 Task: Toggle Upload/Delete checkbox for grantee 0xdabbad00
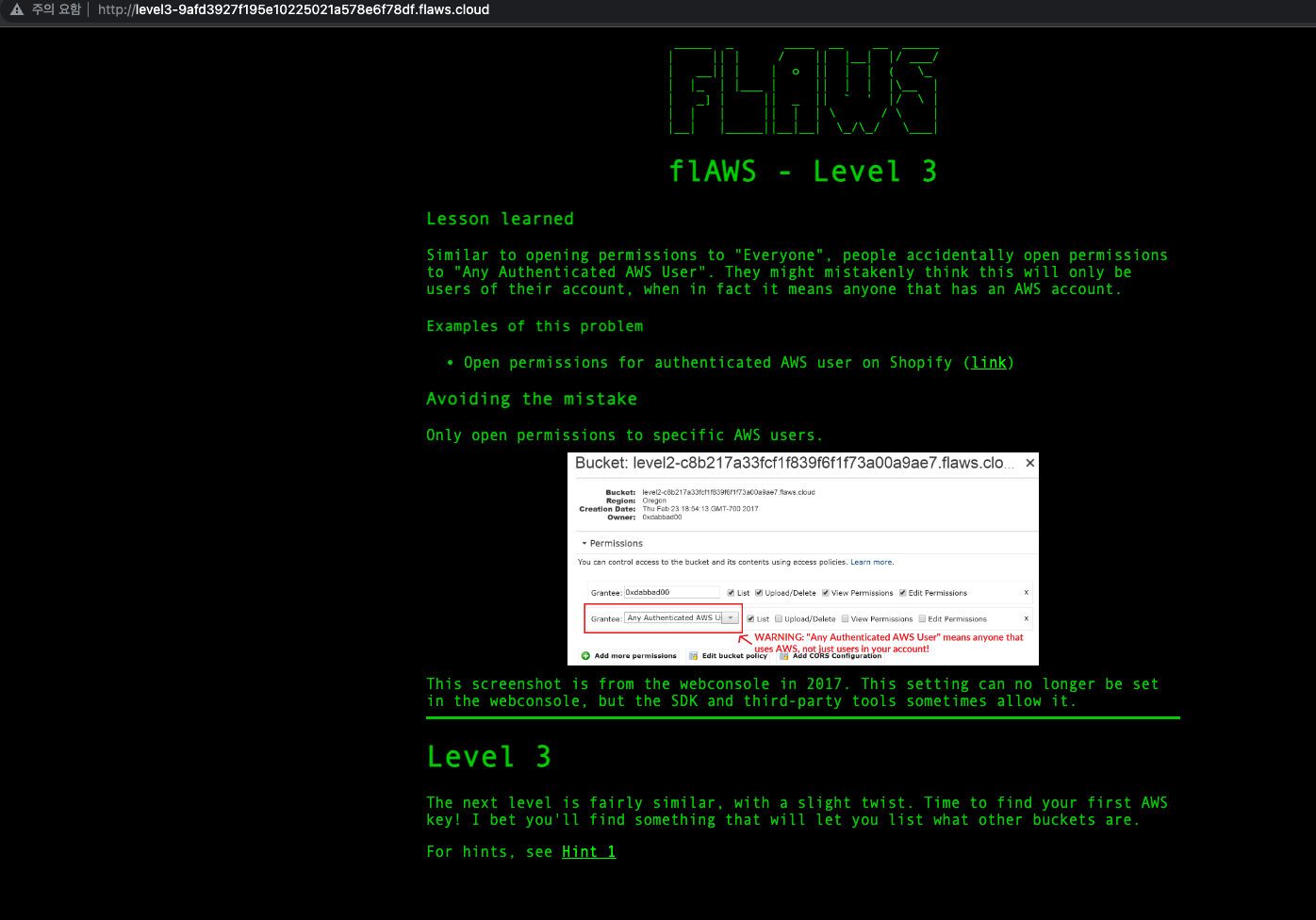[x=759, y=593]
